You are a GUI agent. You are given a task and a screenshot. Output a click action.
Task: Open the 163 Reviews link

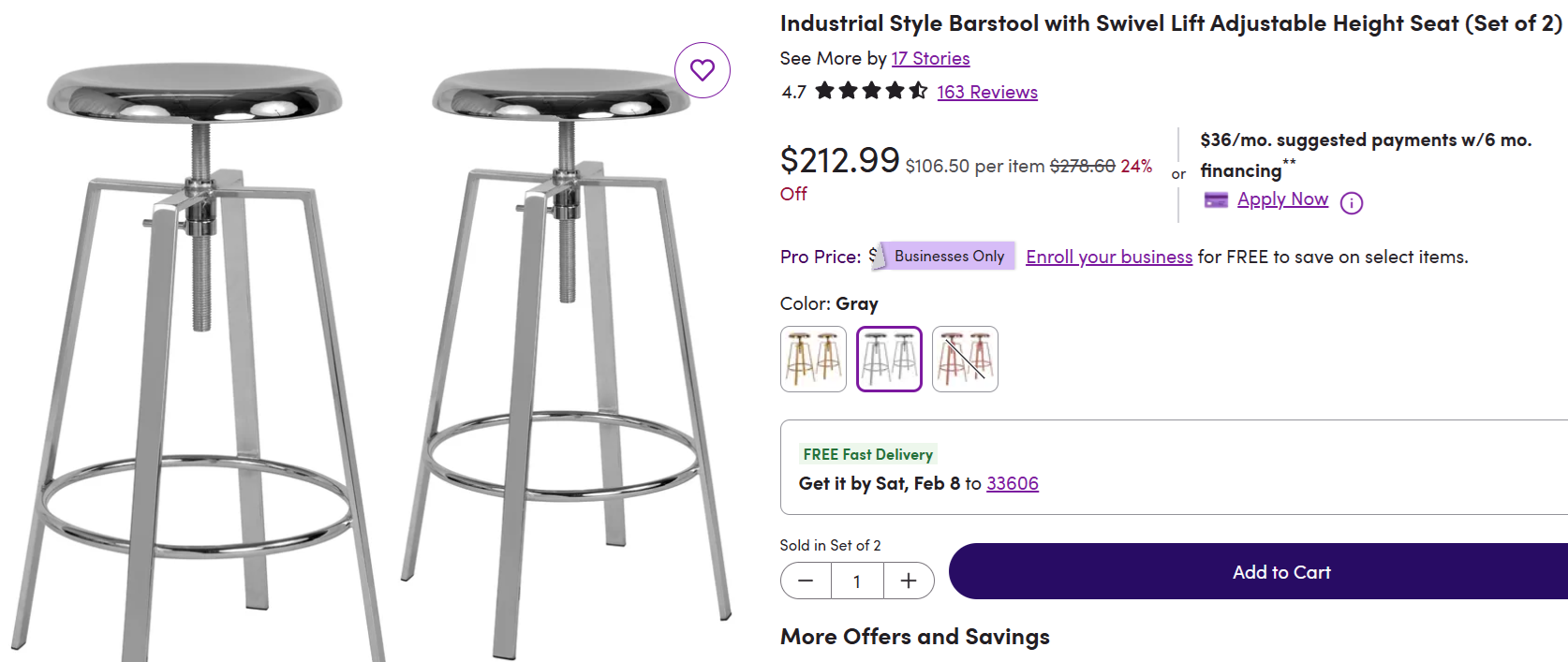click(986, 92)
